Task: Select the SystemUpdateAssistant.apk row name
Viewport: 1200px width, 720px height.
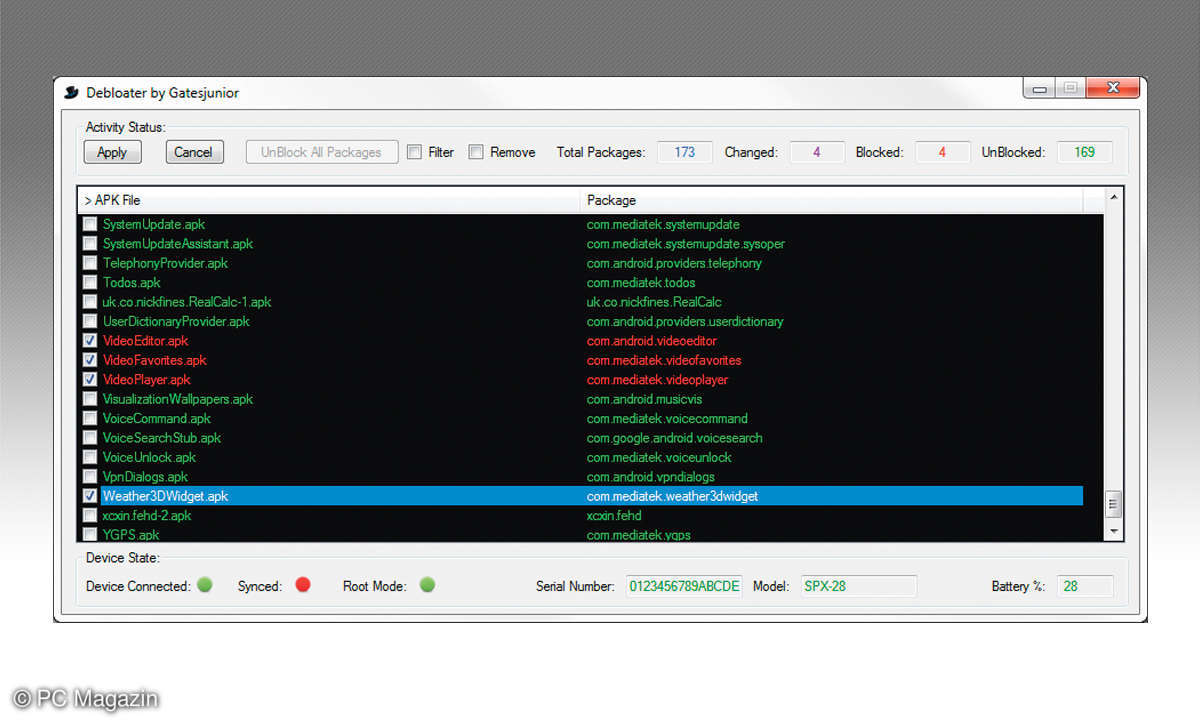Action: (x=178, y=244)
